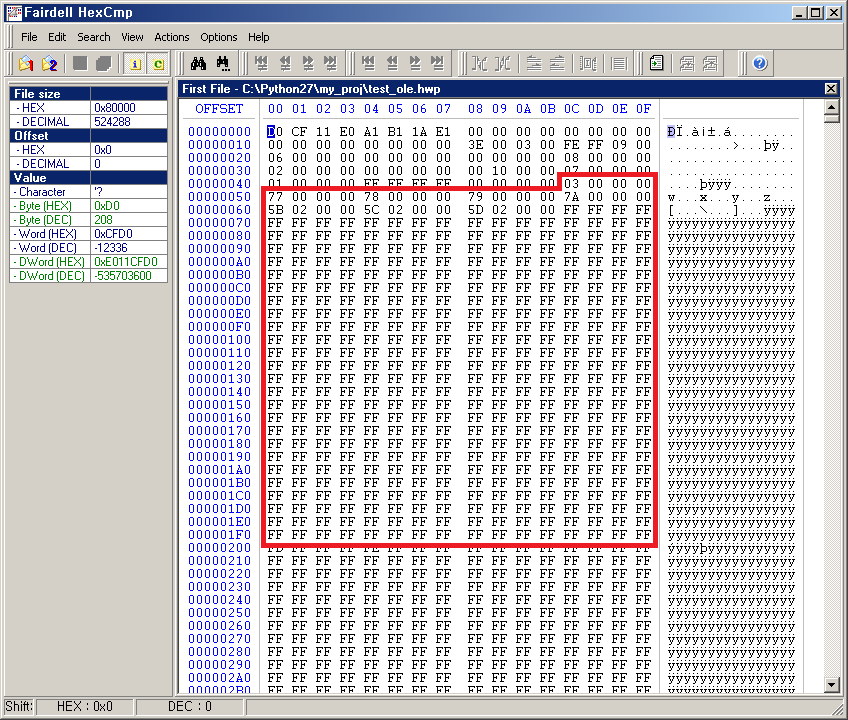Click the Word (HEX) value 0xCFD0
Viewport: 848px width, 720px height.
point(129,234)
